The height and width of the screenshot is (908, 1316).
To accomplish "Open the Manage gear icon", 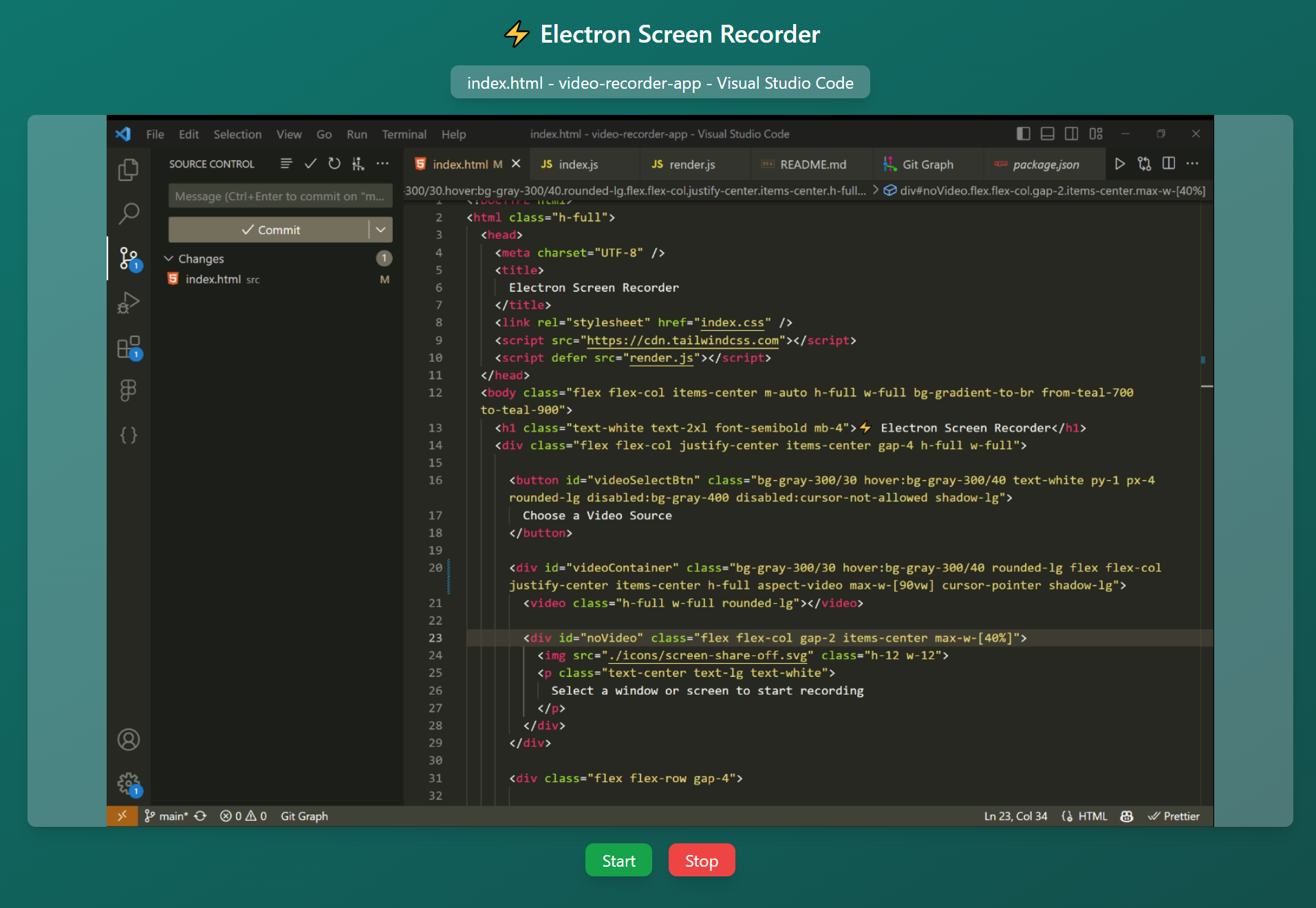I will 129,783.
